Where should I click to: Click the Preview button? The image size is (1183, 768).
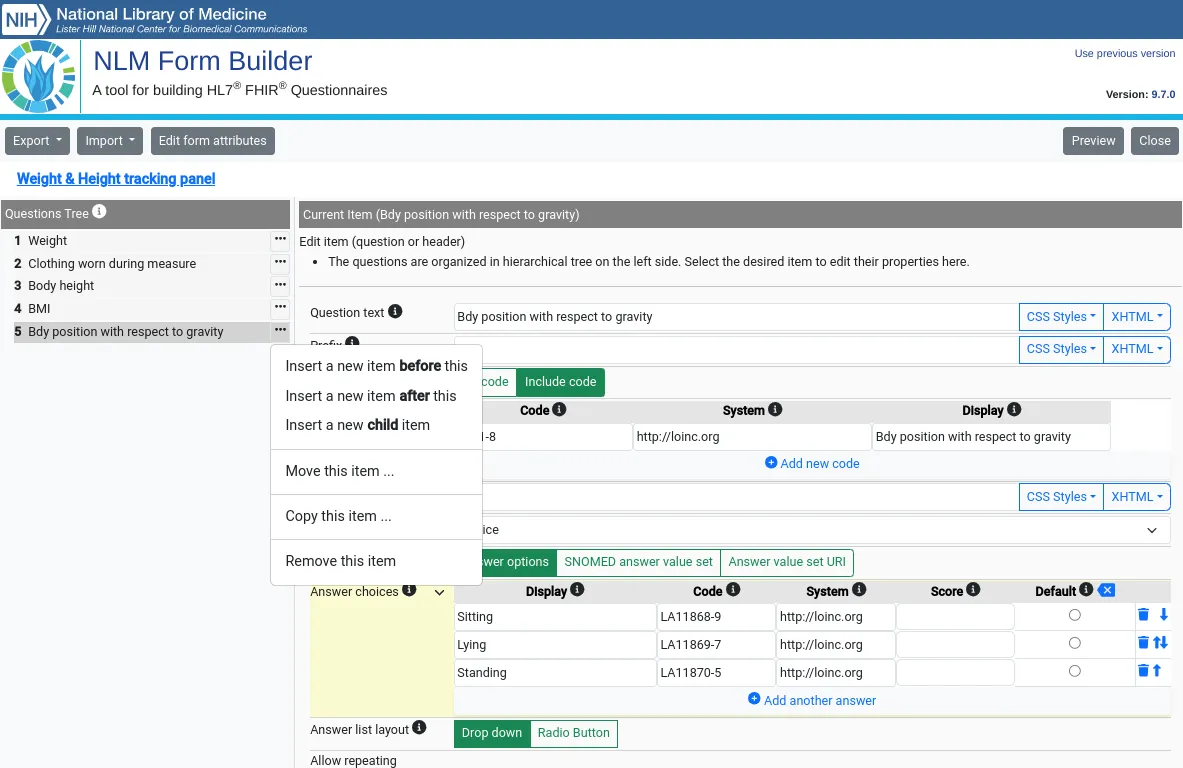pyautogui.click(x=1093, y=141)
